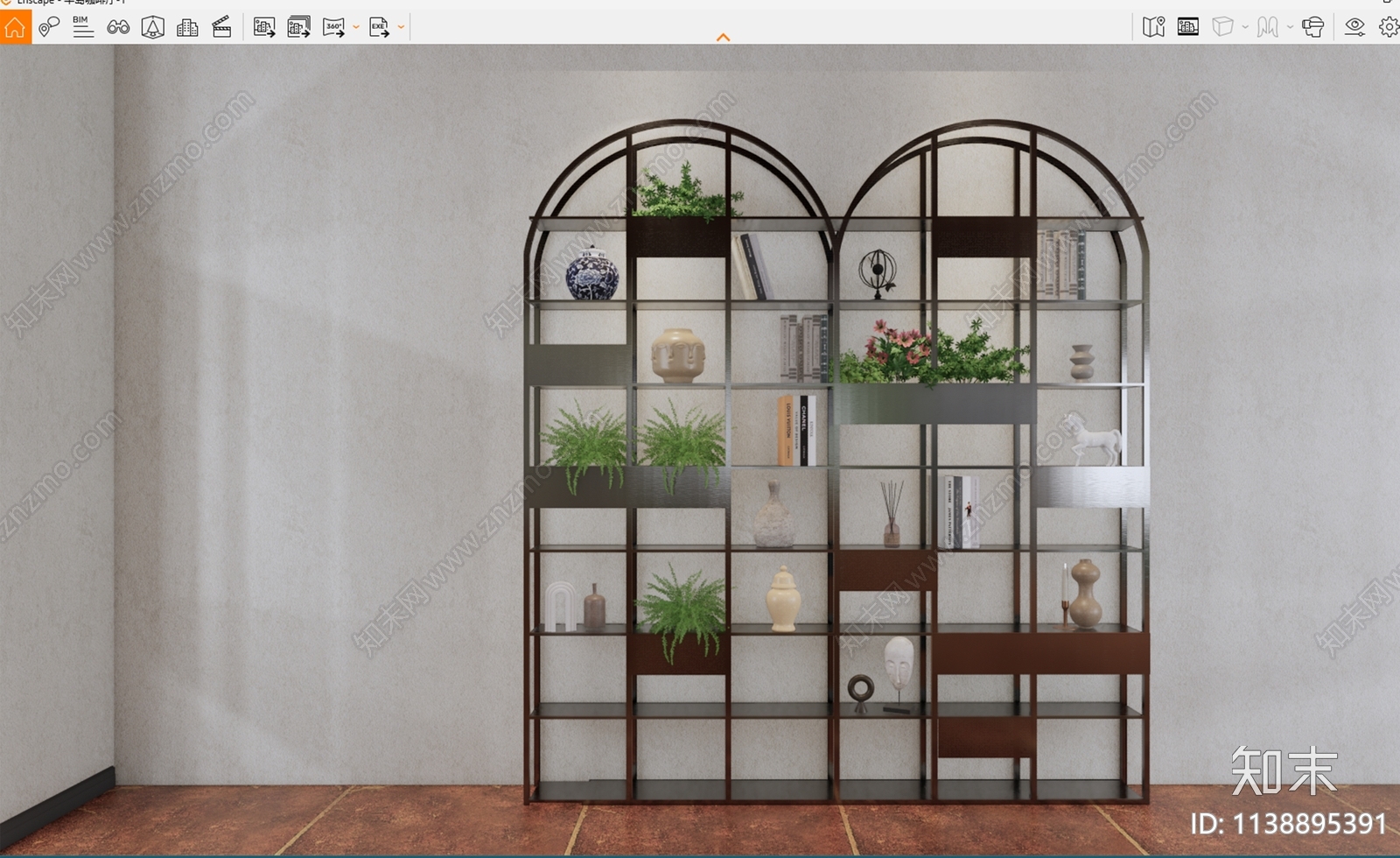Toggle the binoculars sync views icon
Screen dimensions: 1400x858
[118, 27]
